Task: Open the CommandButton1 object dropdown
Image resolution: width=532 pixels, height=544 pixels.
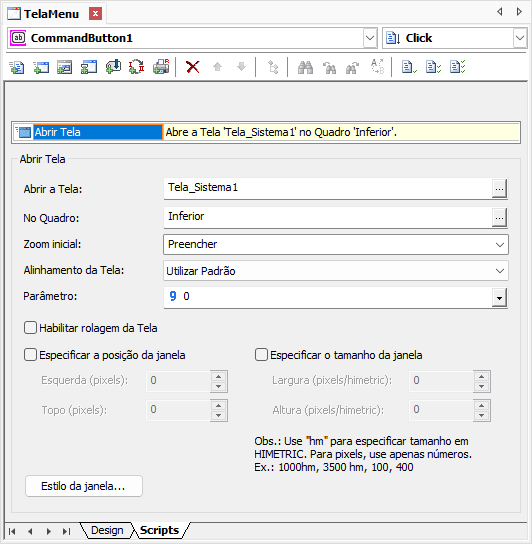Action: pyautogui.click(x=370, y=38)
